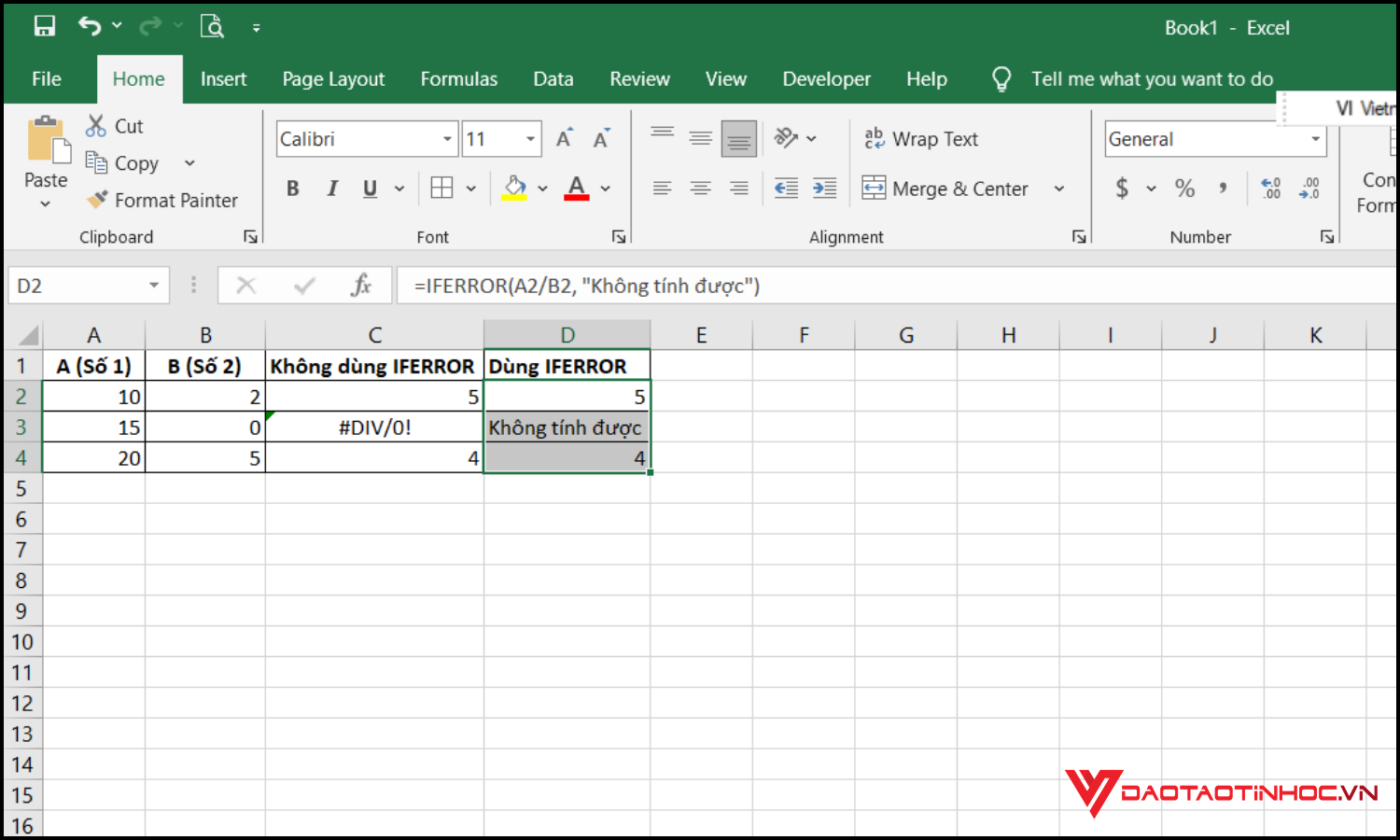1400x840 pixels.
Task: Click the Undo arrow icon
Action: click(90, 26)
